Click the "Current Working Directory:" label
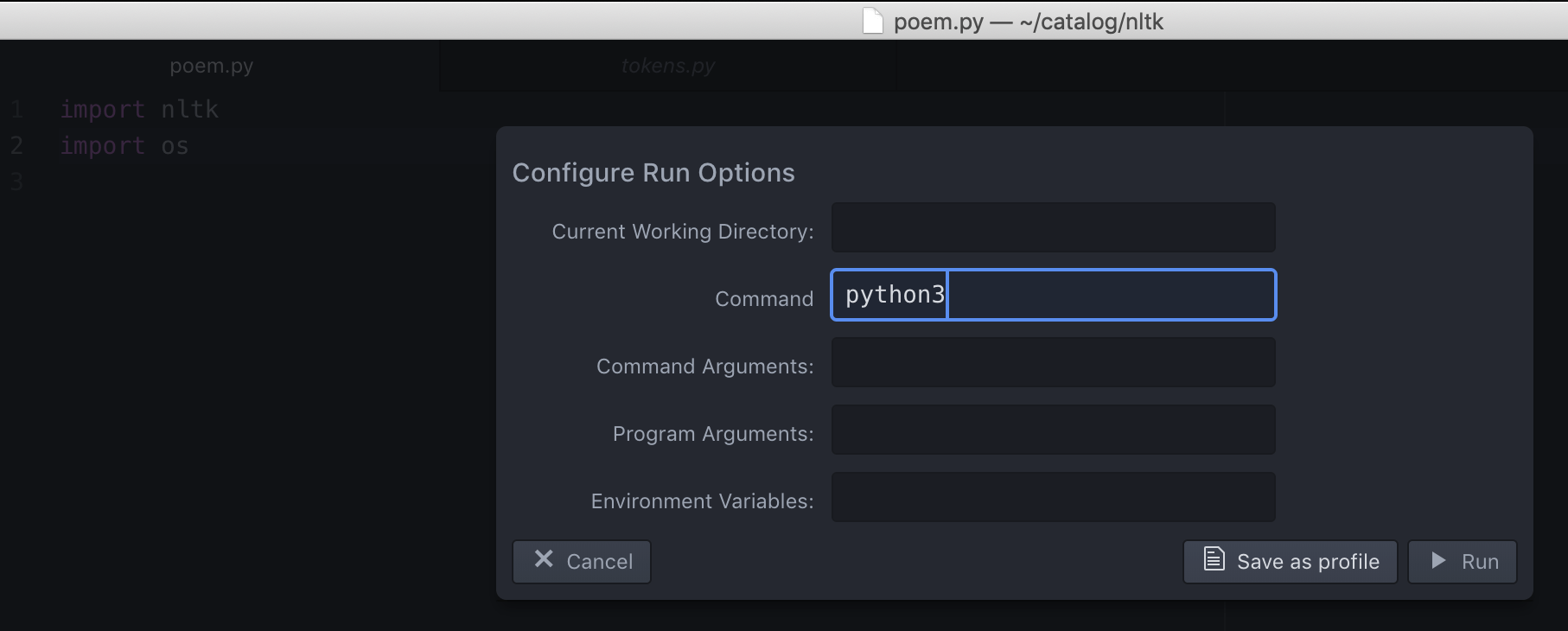Screen dimensions: 1568x631 [x=683, y=232]
